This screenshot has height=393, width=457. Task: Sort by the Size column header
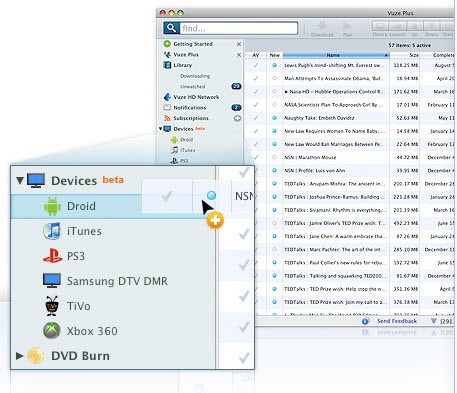pos(405,55)
